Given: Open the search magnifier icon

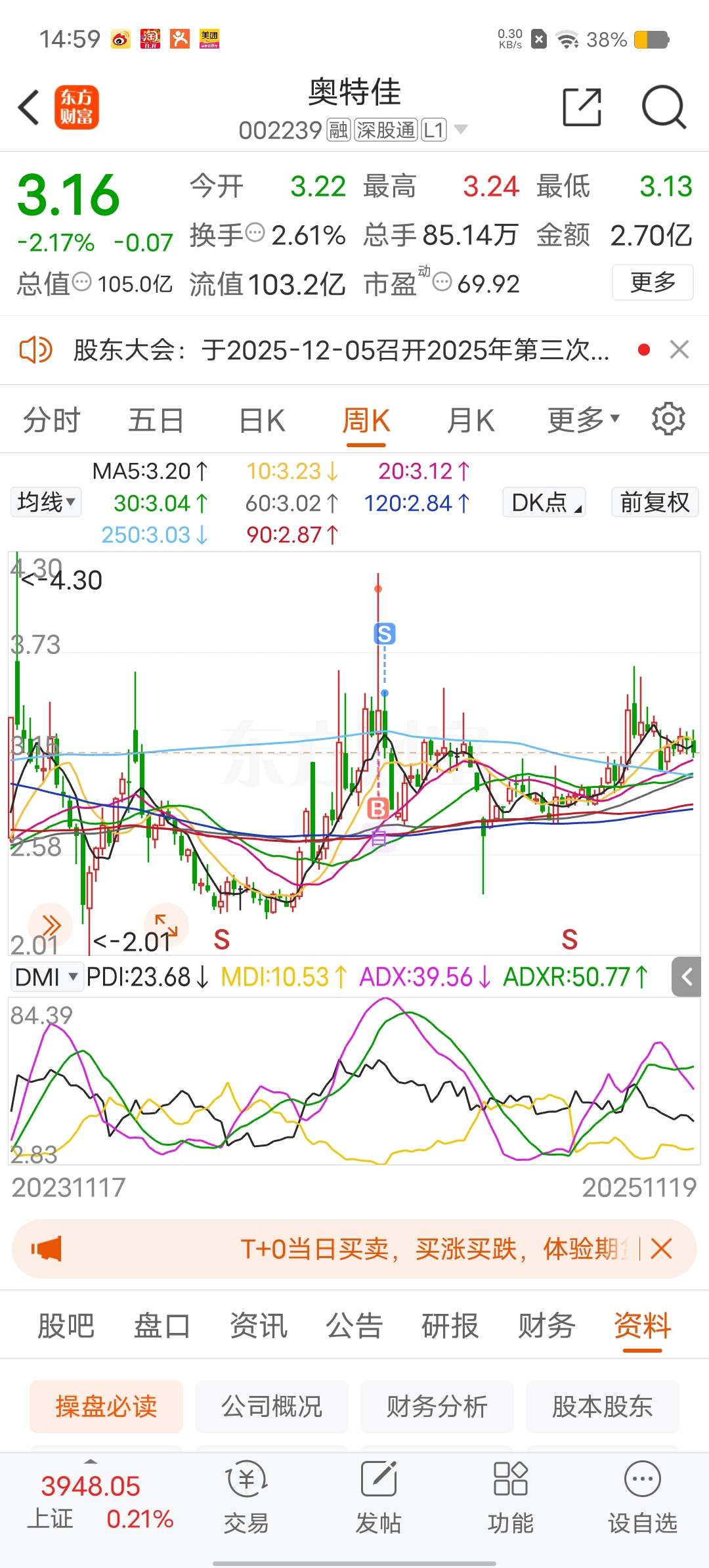Looking at the screenshot, I should coord(664,107).
